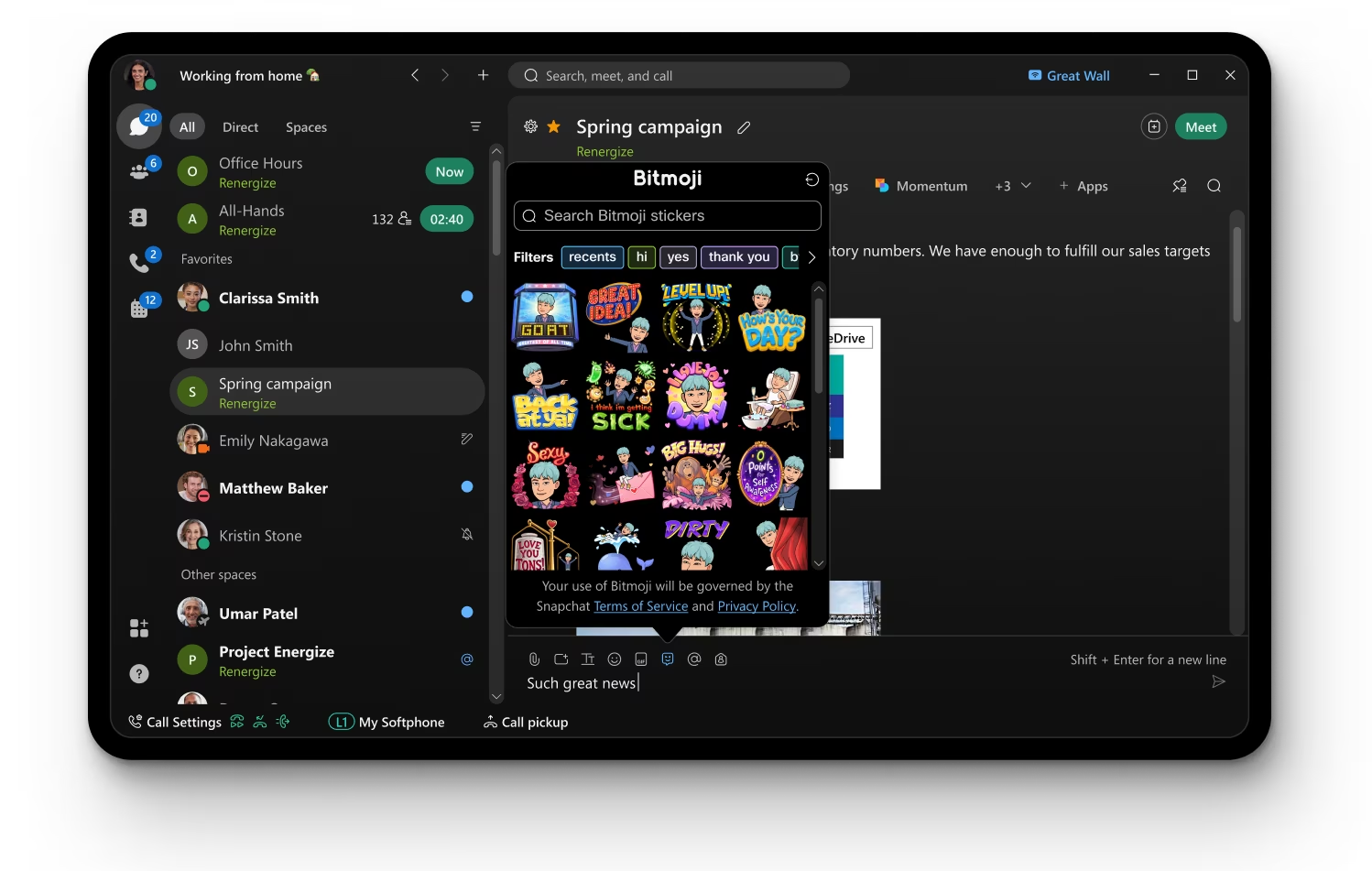Open the apps grid icon in sidebar

click(x=139, y=627)
